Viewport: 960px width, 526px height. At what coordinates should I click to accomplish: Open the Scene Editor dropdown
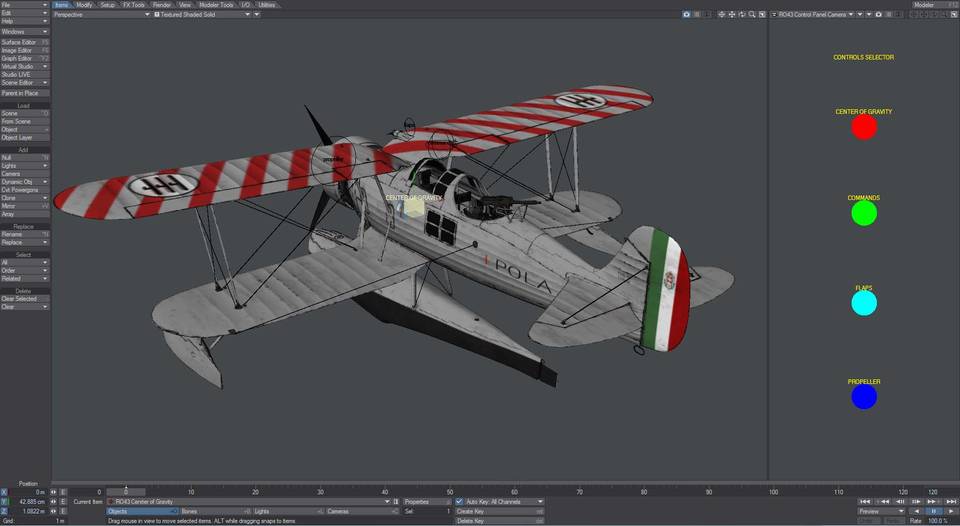coord(24,83)
